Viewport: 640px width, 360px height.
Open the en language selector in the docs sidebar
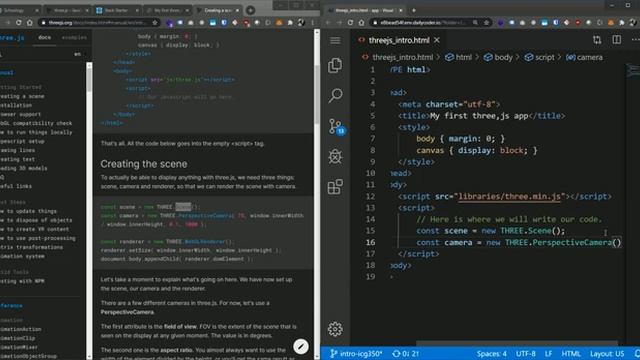pos(77,54)
